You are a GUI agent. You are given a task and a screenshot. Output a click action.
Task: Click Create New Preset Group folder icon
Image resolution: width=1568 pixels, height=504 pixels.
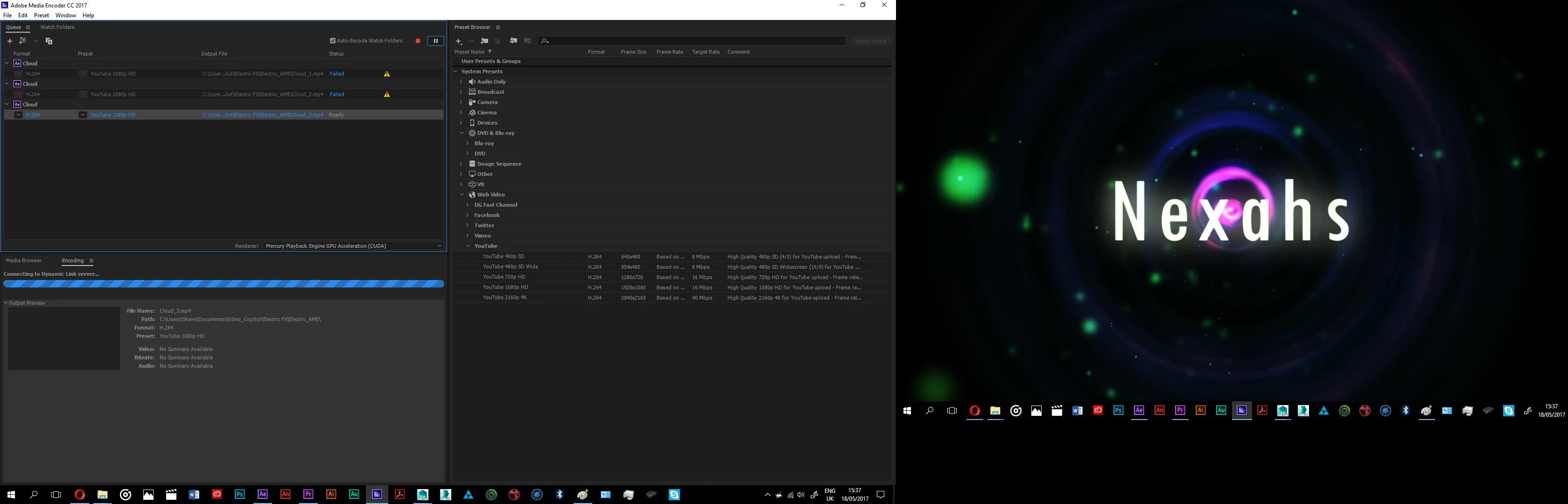[x=484, y=41]
